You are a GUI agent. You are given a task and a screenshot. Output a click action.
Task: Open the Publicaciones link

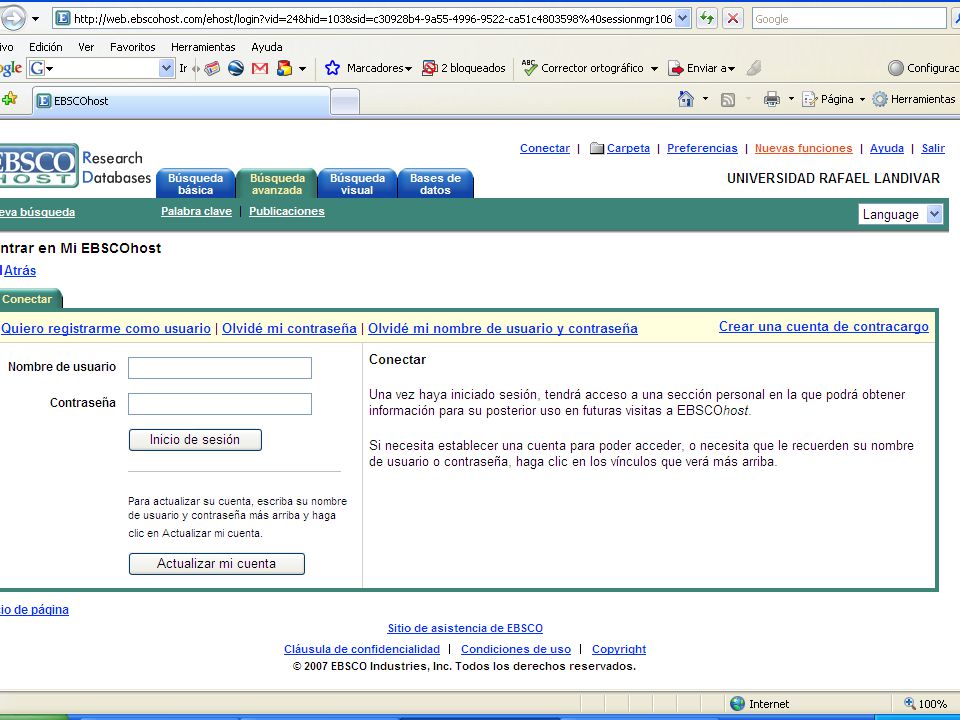coord(287,211)
